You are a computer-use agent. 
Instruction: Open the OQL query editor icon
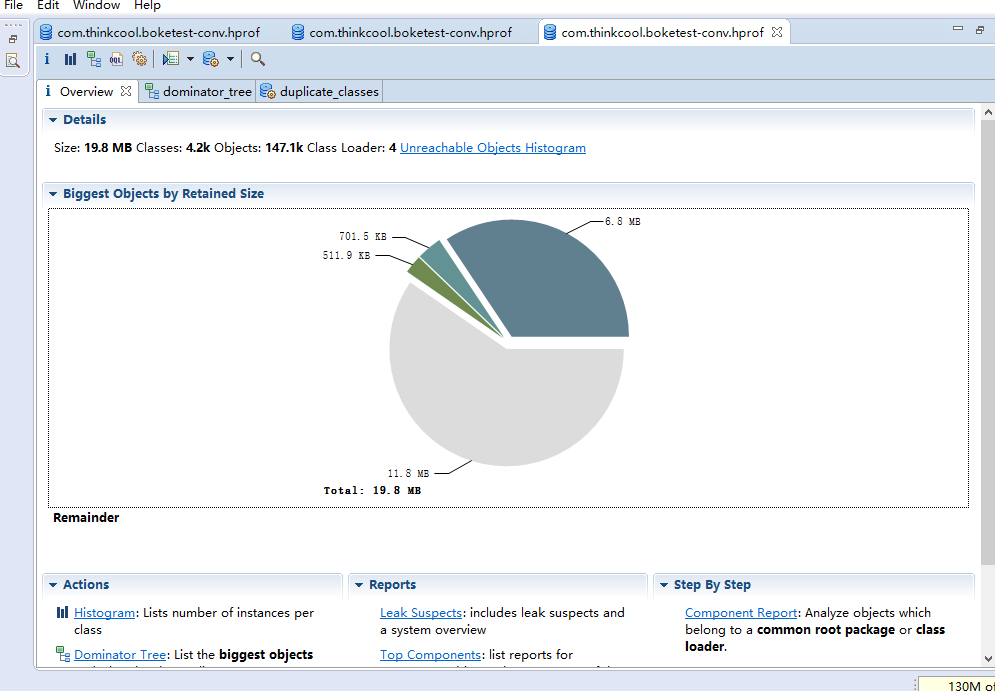point(116,59)
